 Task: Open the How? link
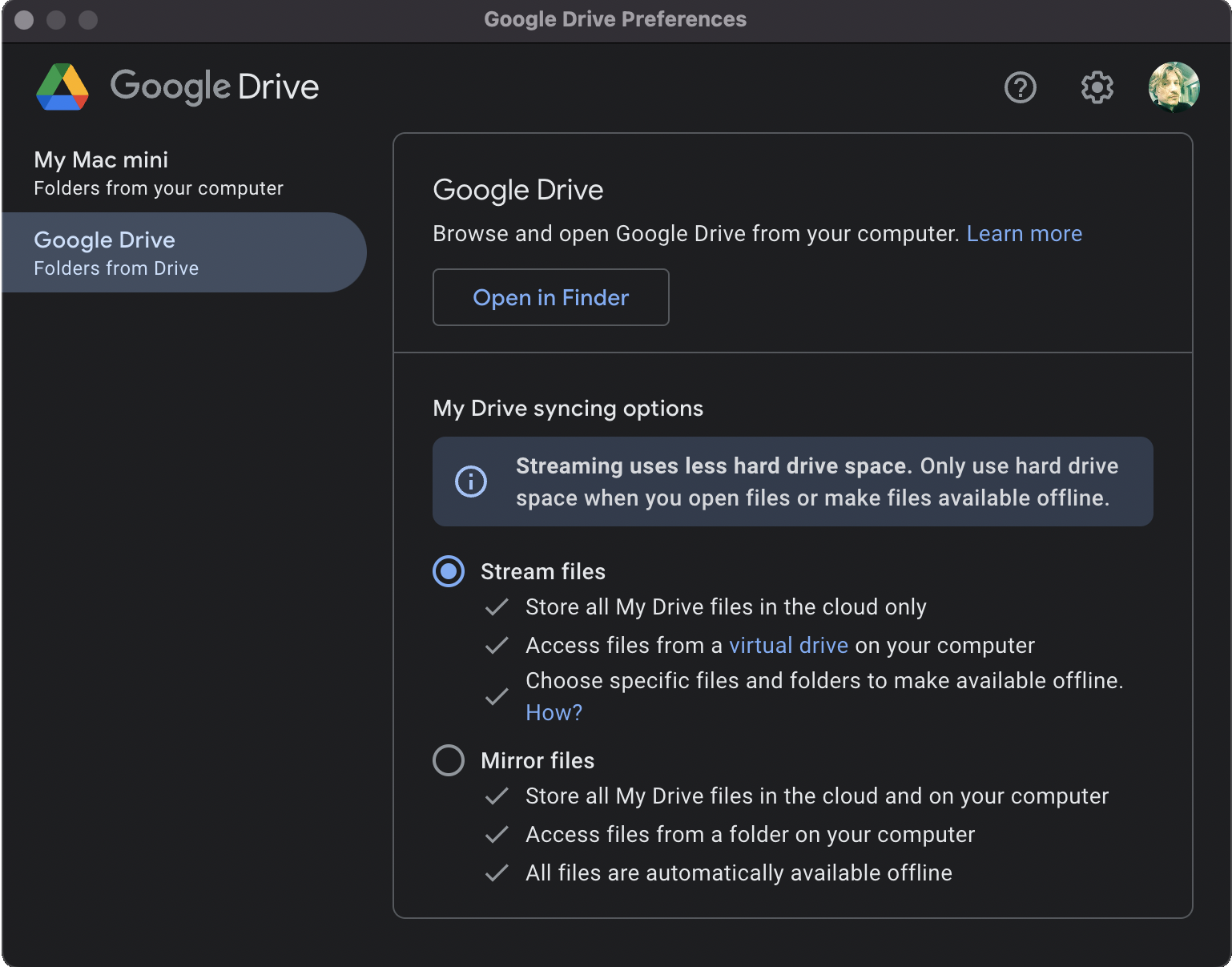click(x=554, y=712)
